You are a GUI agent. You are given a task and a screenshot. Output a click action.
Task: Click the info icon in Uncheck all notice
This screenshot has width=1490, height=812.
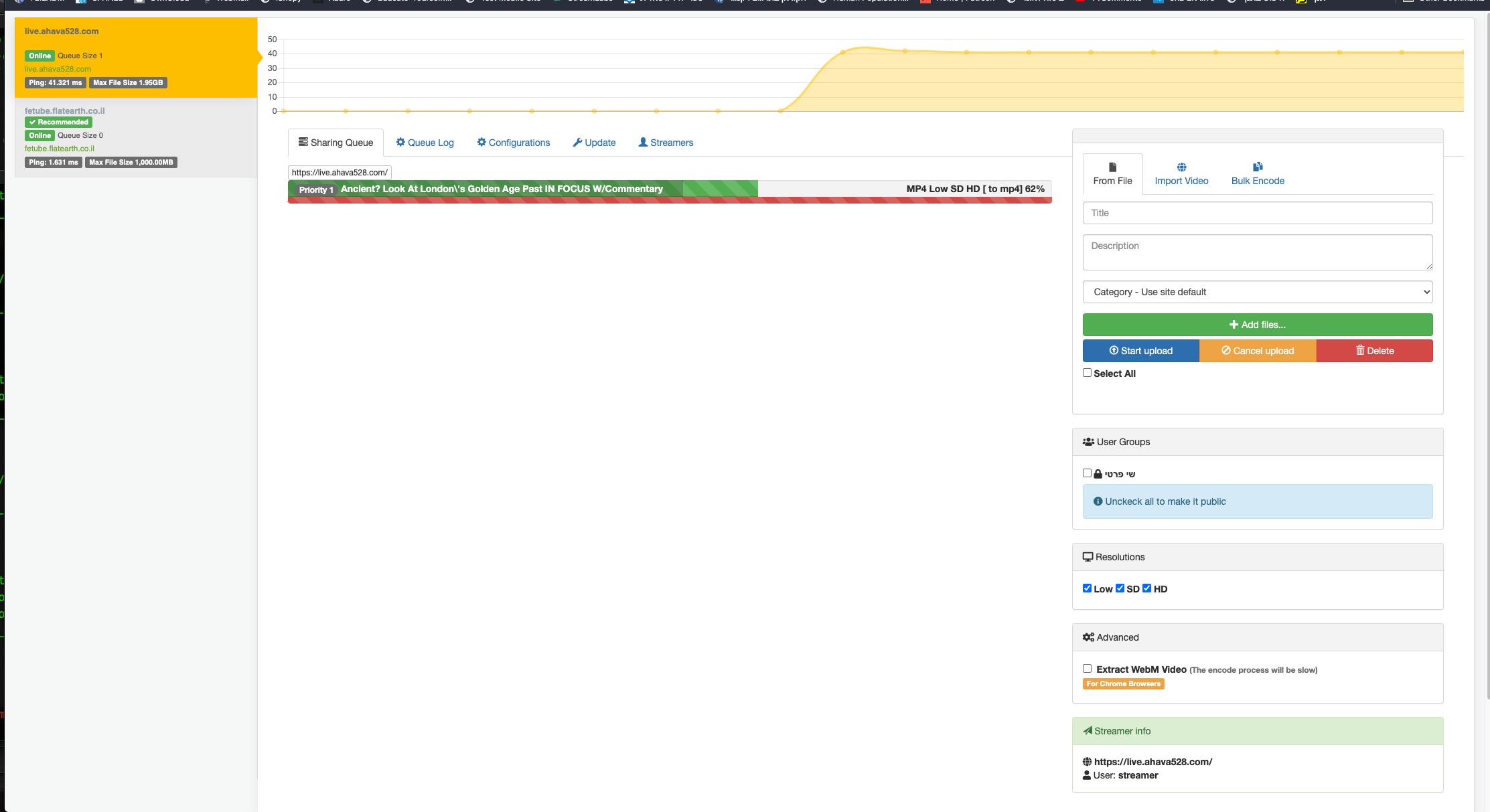coord(1098,501)
